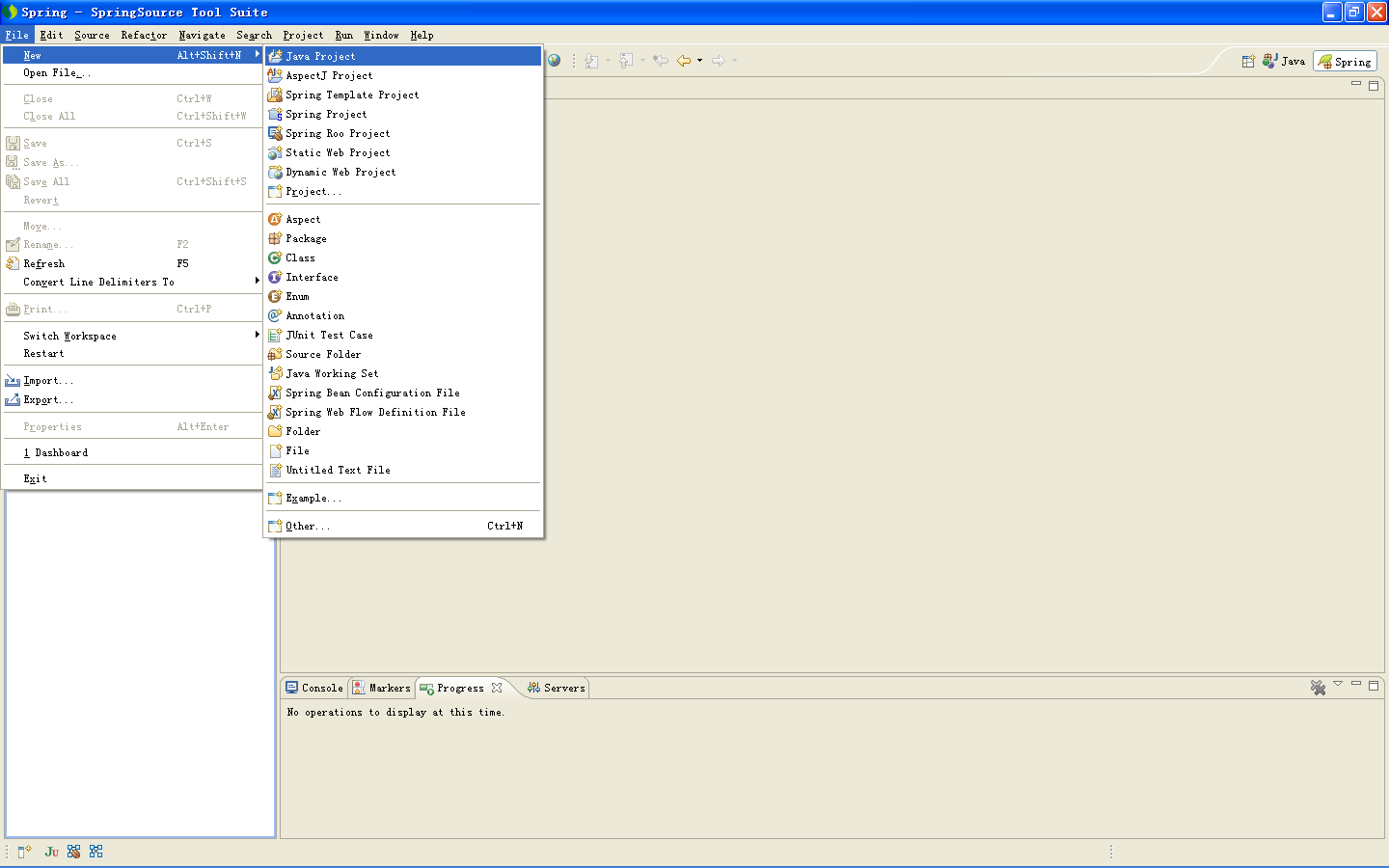
Task: Create a new Class
Action: (403, 258)
